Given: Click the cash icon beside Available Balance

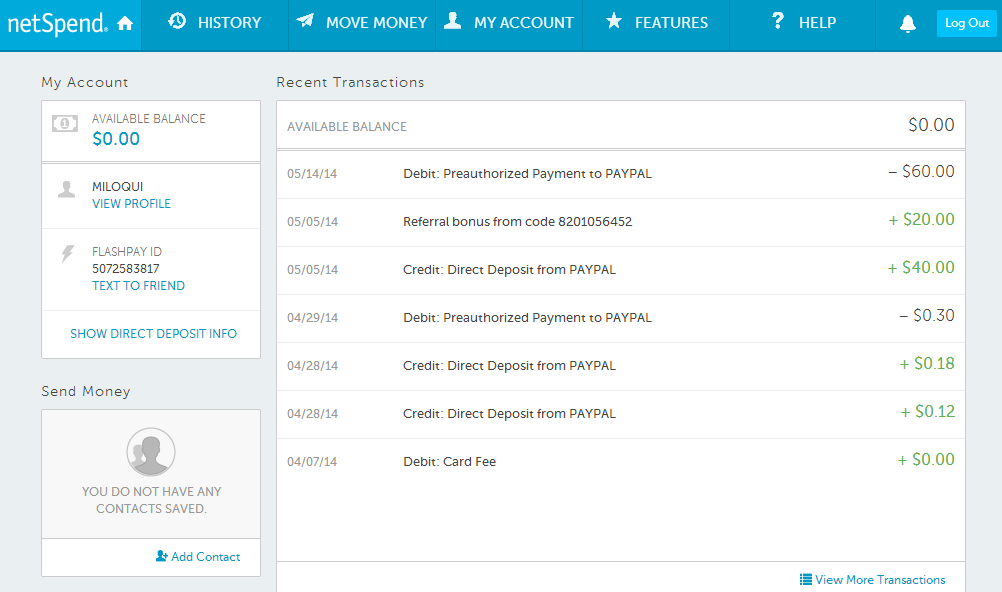Looking at the screenshot, I should [x=65, y=123].
